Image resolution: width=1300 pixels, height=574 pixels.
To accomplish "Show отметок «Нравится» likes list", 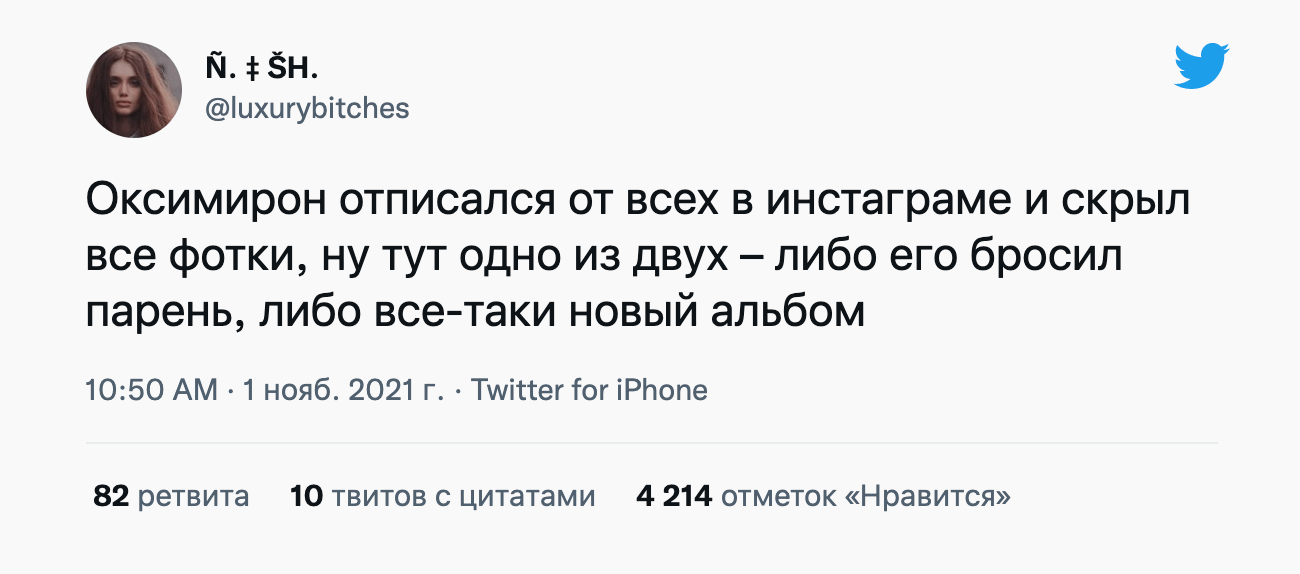I will coord(866,496).
